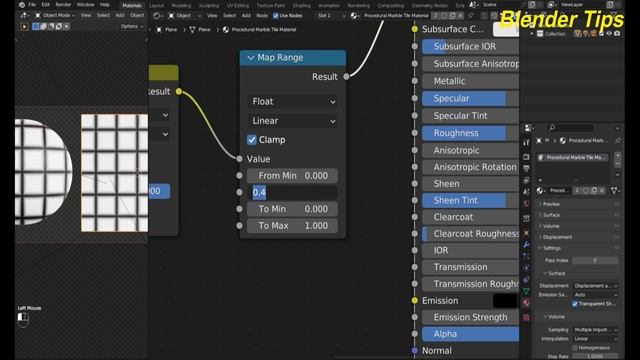Click the To Min value field

point(292,209)
